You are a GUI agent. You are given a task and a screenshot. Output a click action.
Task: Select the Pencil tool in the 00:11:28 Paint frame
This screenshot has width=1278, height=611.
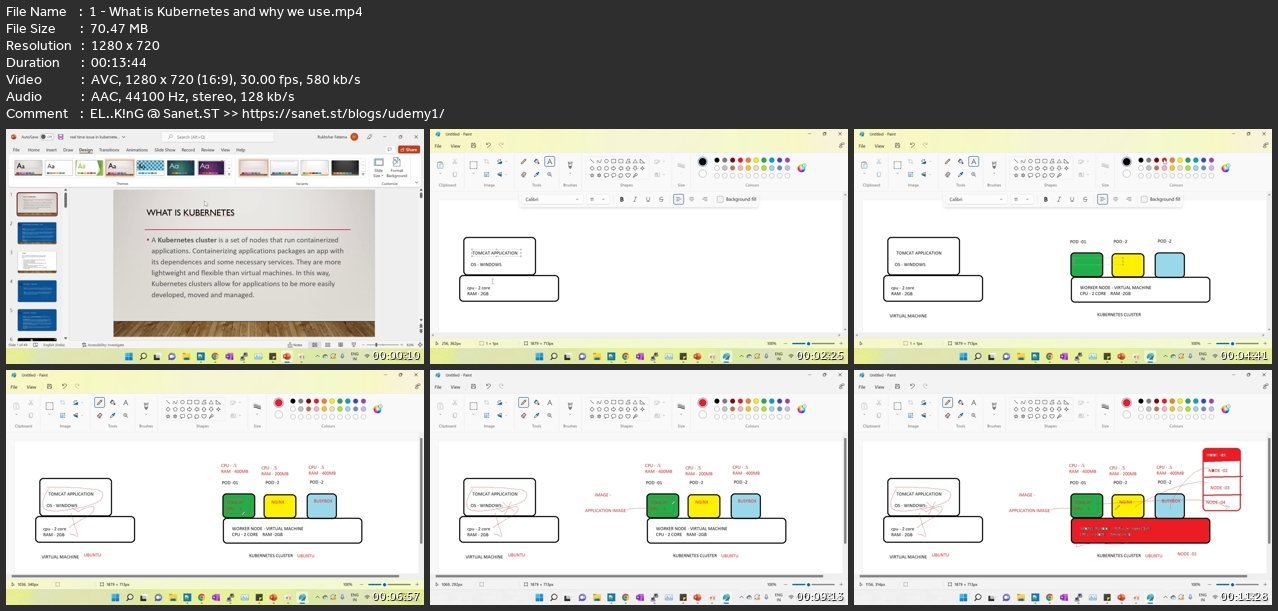pos(948,403)
